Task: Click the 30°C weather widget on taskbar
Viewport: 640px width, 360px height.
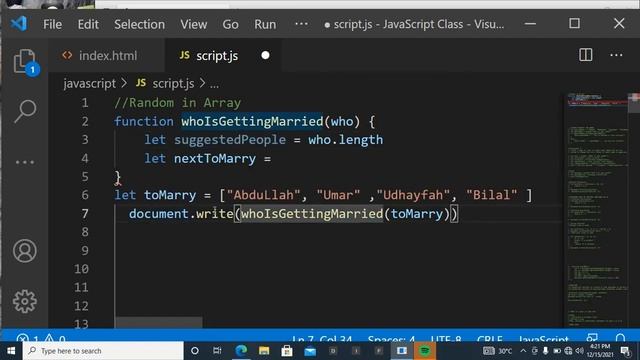Action: 498,351
